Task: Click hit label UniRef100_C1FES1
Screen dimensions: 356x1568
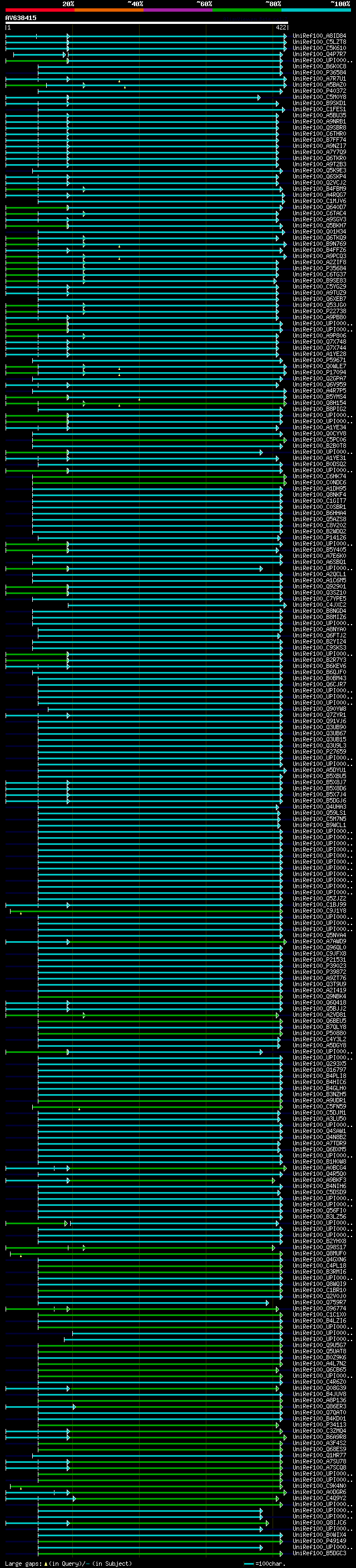Action: pyautogui.click(x=319, y=110)
